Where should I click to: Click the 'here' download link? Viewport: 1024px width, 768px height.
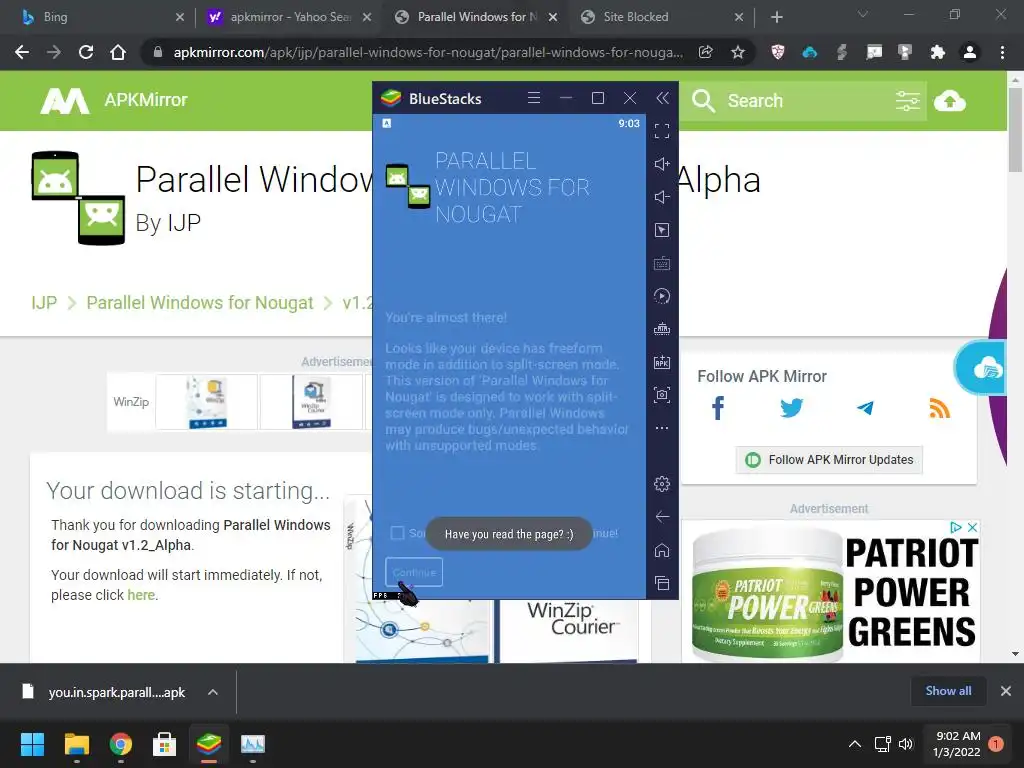click(x=141, y=595)
